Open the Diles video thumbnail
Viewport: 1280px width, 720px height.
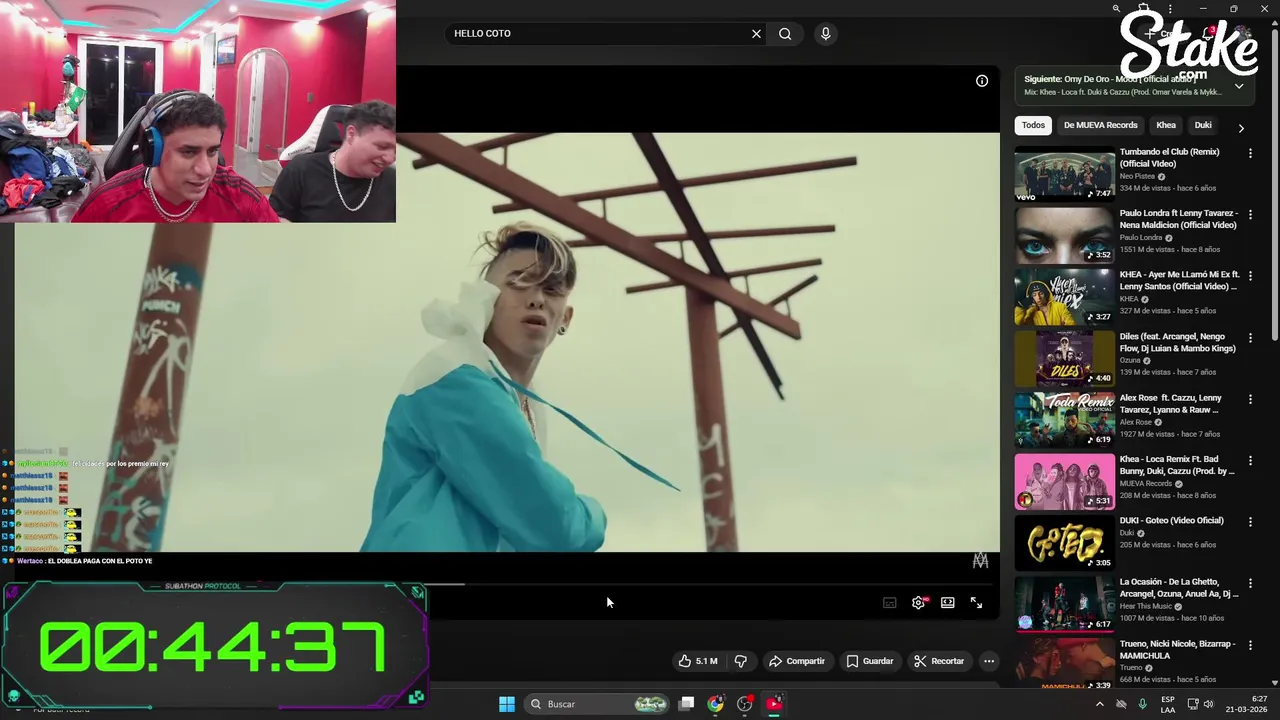(x=1065, y=359)
